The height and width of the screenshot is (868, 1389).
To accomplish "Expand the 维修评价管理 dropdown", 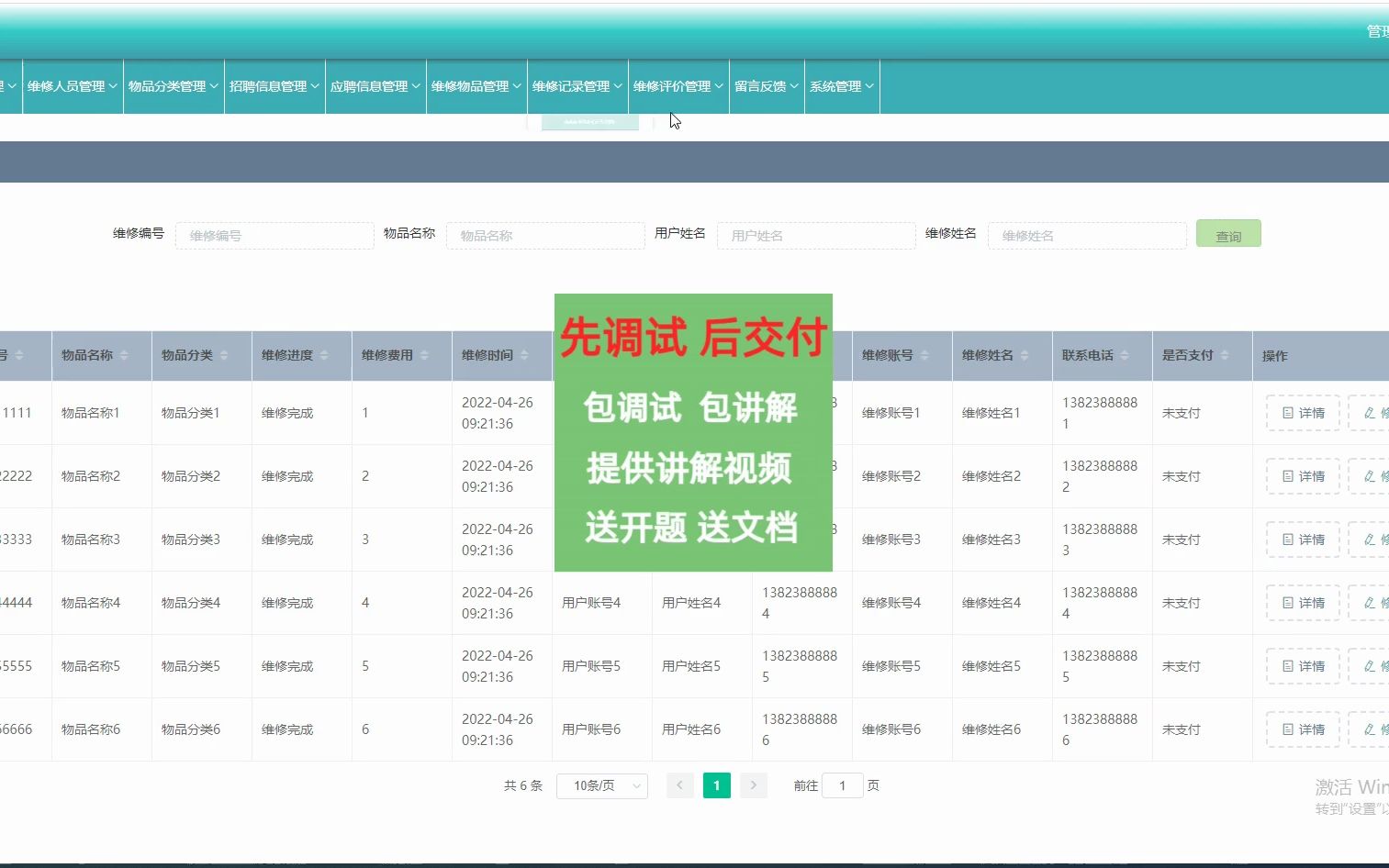I will point(678,86).
